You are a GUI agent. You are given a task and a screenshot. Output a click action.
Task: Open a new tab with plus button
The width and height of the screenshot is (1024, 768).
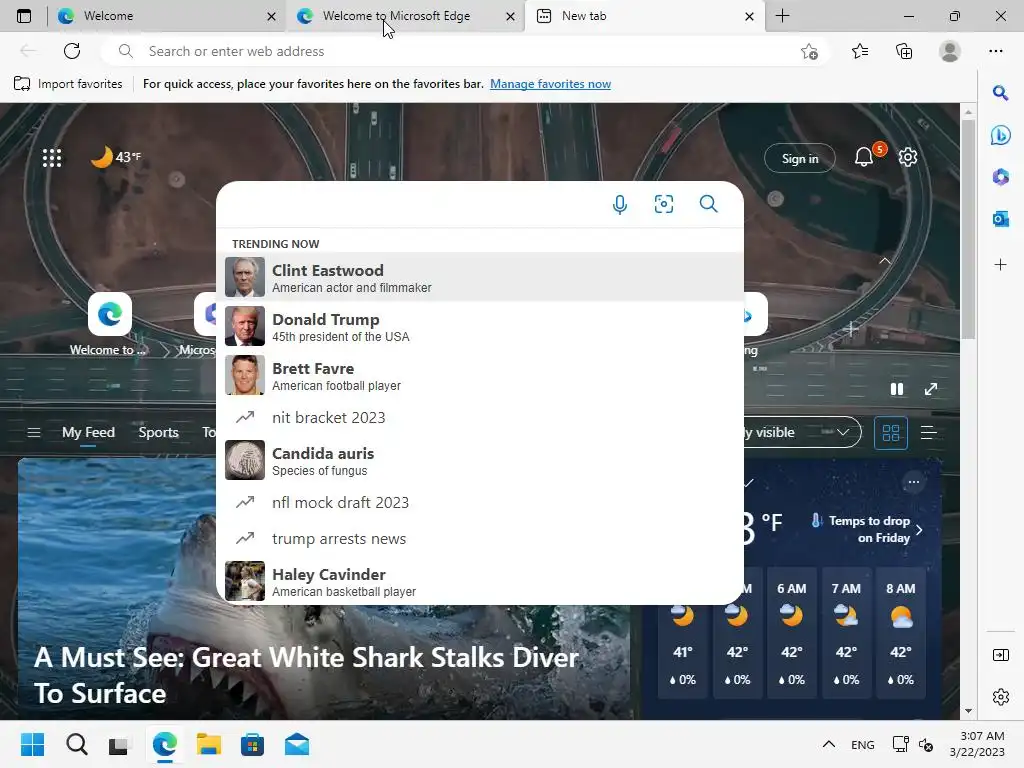point(782,16)
